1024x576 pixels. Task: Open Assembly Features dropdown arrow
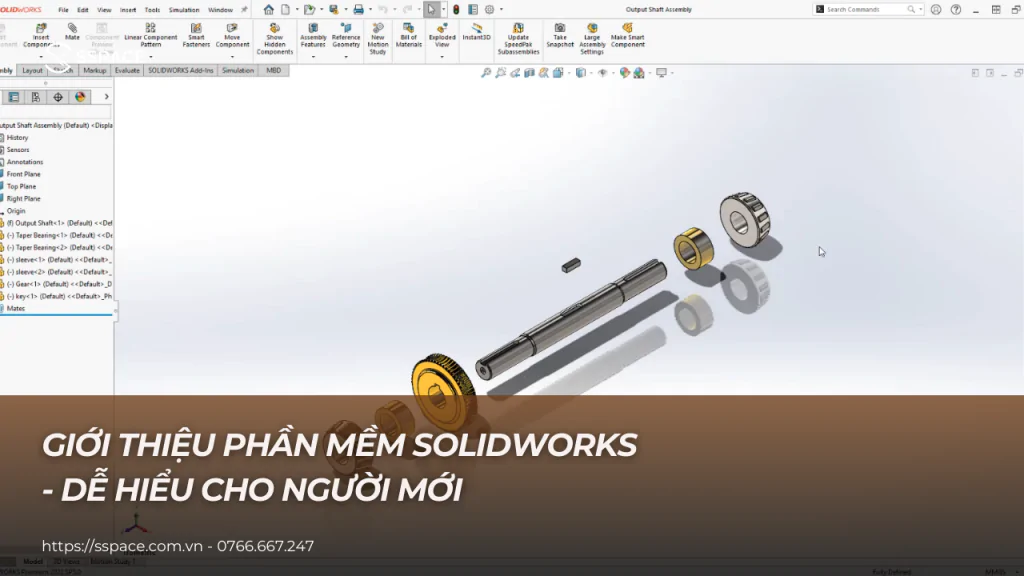pyautogui.click(x=313, y=57)
